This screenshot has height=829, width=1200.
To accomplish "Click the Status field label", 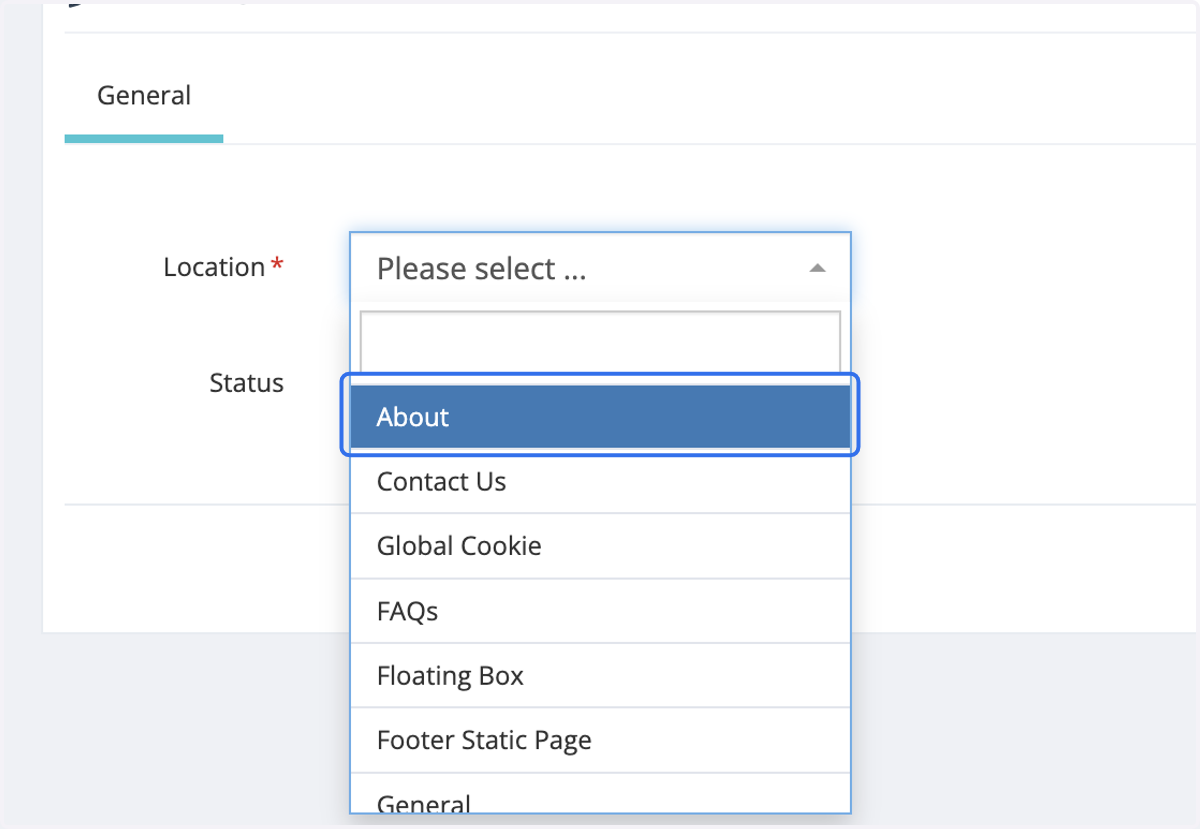I will click(x=246, y=383).
